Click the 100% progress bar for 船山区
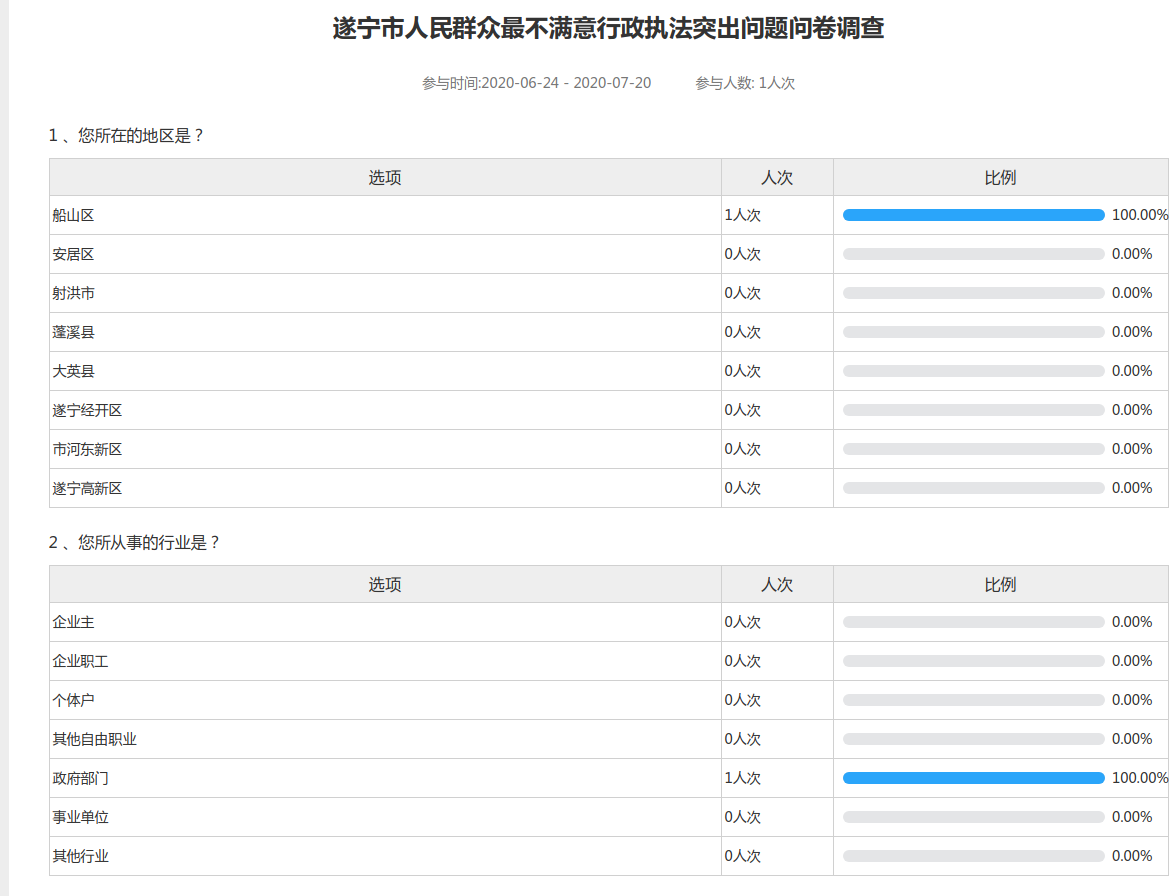1173x896 pixels. (973, 215)
